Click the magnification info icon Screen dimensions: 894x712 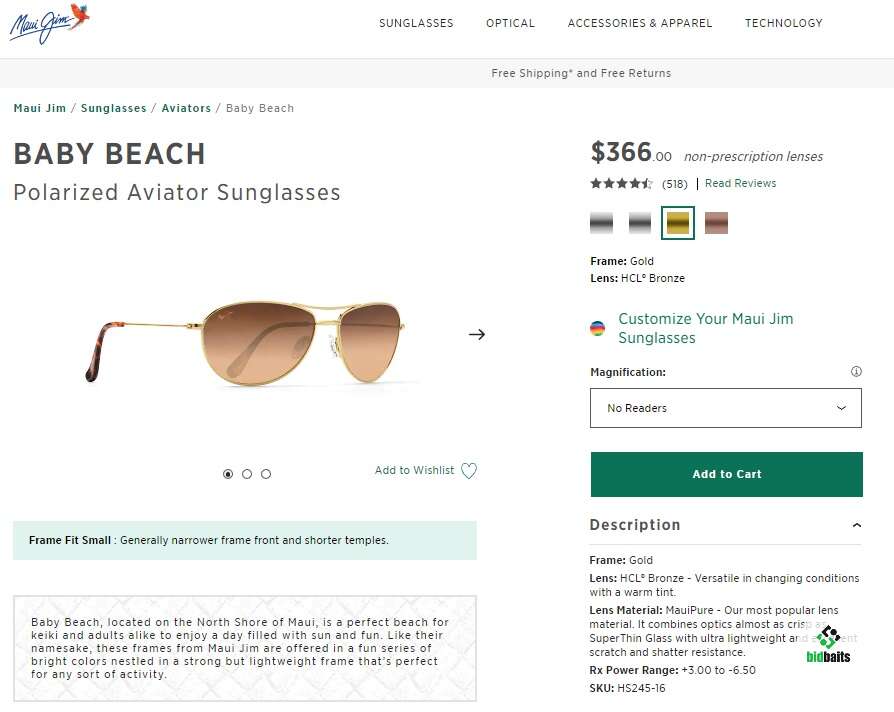856,372
